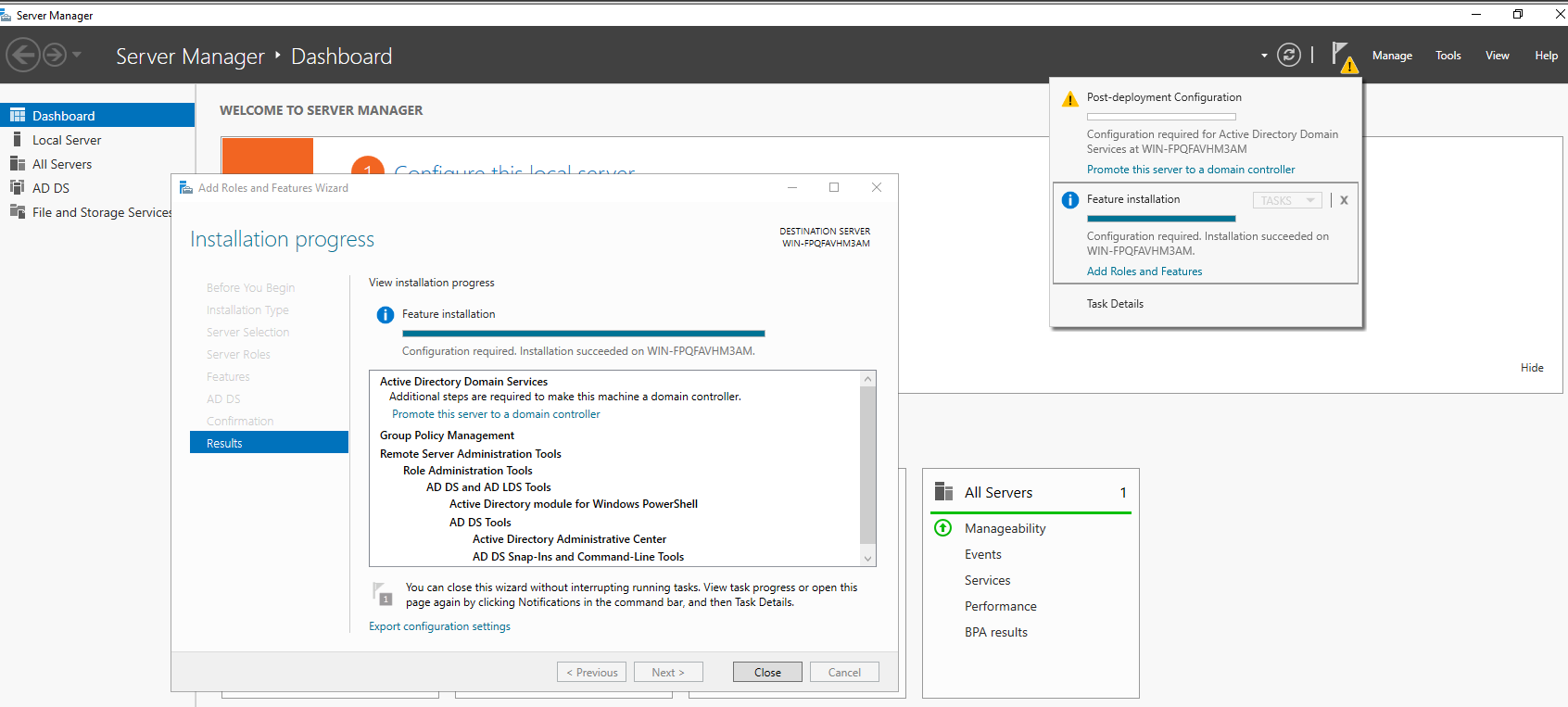This screenshot has width=1568, height=707.
Task: Open the Manage menu
Action: pyautogui.click(x=1392, y=56)
